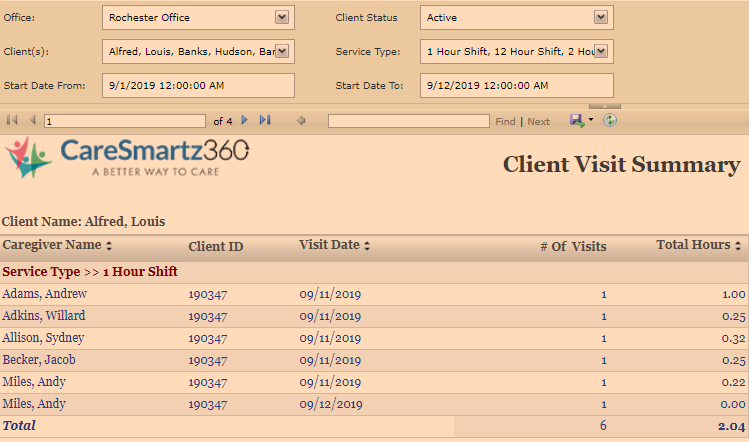The image size is (749, 442).
Task: Sort by Caregiver Name arrows
Action: (x=109, y=246)
